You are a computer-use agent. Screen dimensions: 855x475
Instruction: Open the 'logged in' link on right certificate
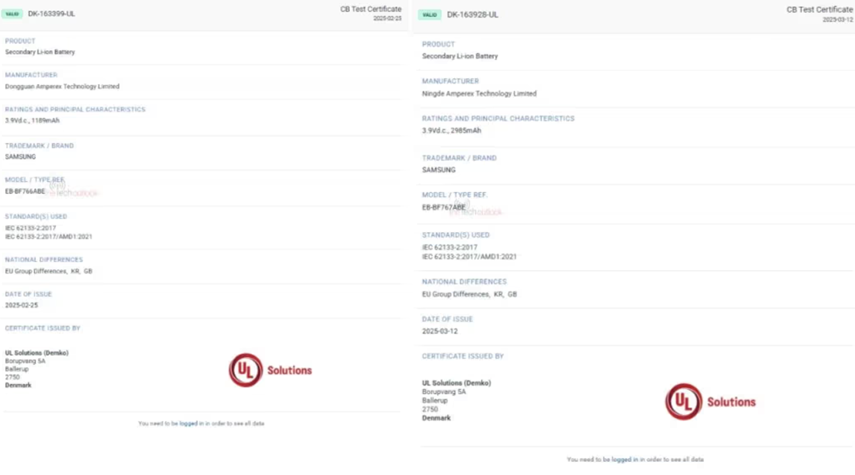tap(624, 459)
